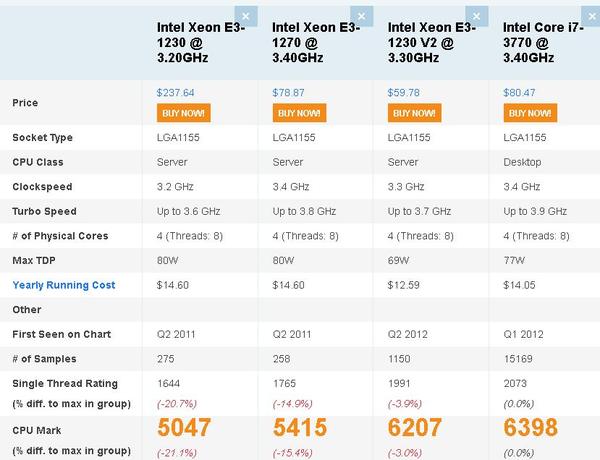Click Buy Now for Core i7-3770
The image size is (600, 460).
tap(529, 113)
